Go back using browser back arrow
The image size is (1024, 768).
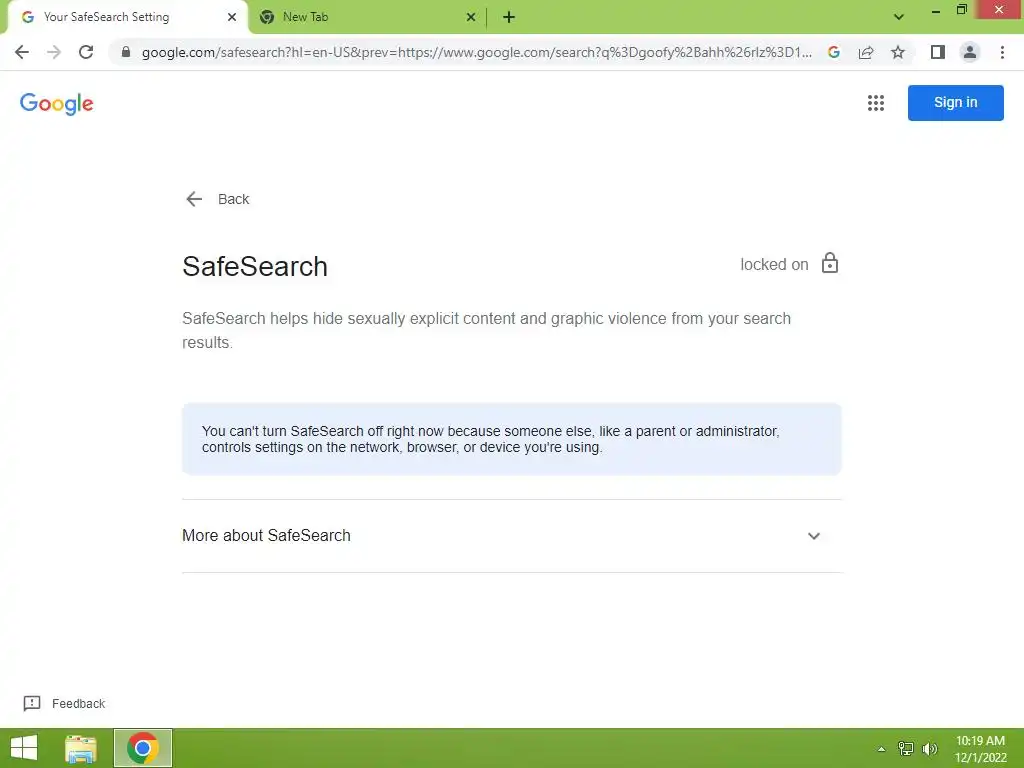22,52
